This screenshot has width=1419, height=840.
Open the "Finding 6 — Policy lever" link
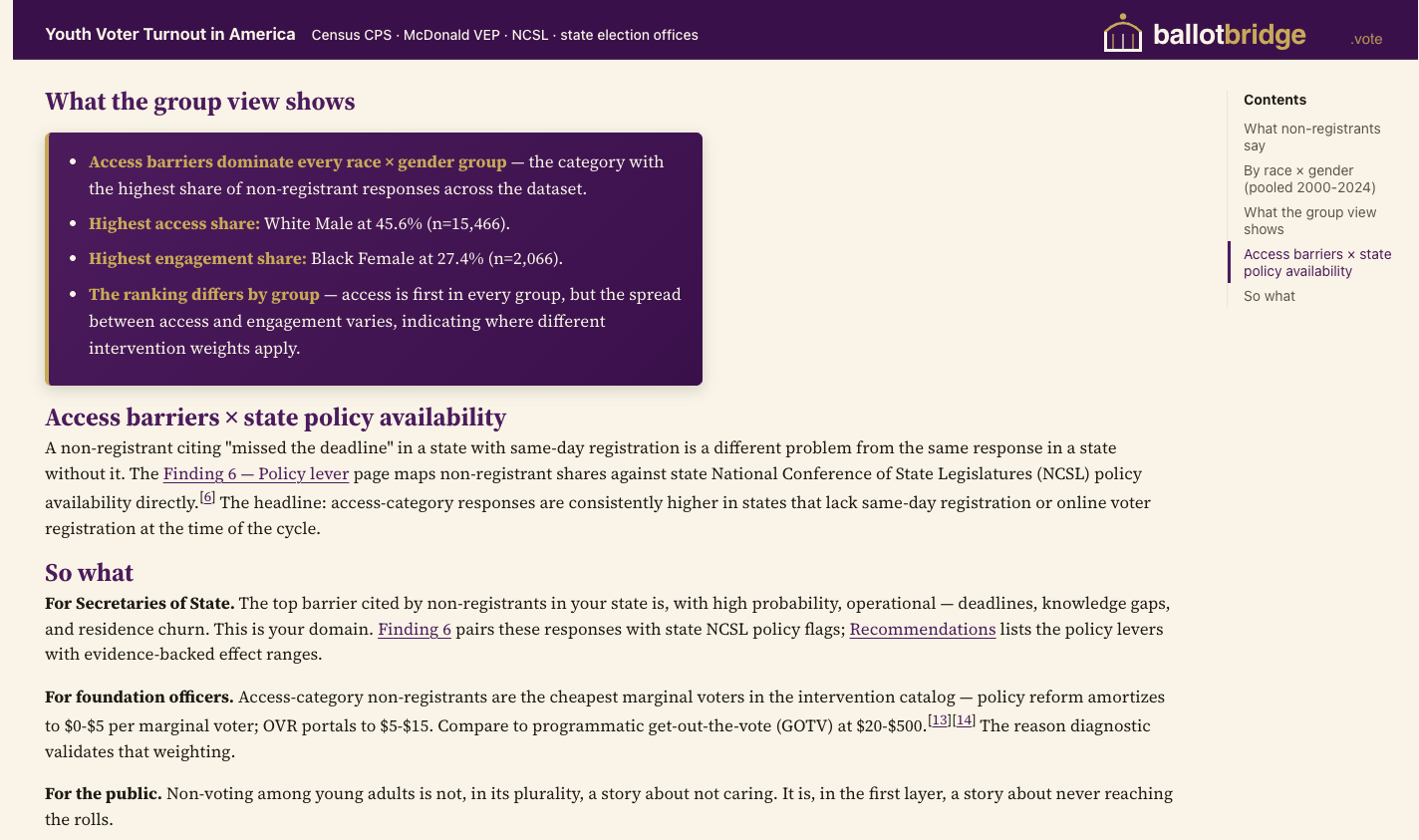tap(256, 473)
